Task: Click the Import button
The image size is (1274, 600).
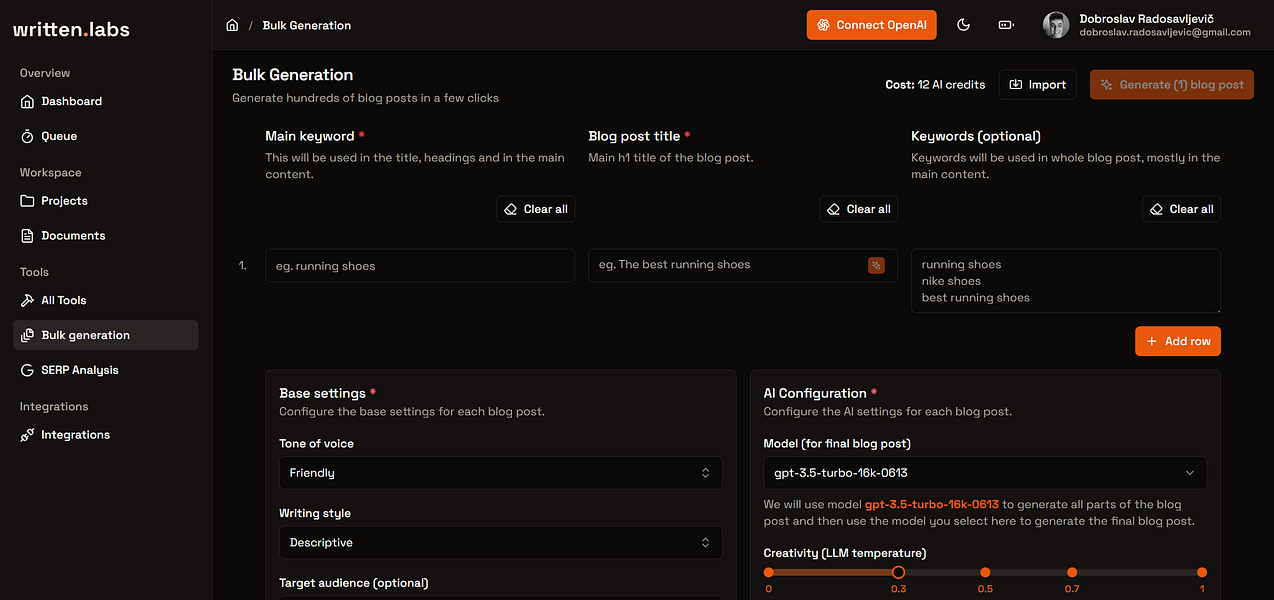Action: [1038, 85]
